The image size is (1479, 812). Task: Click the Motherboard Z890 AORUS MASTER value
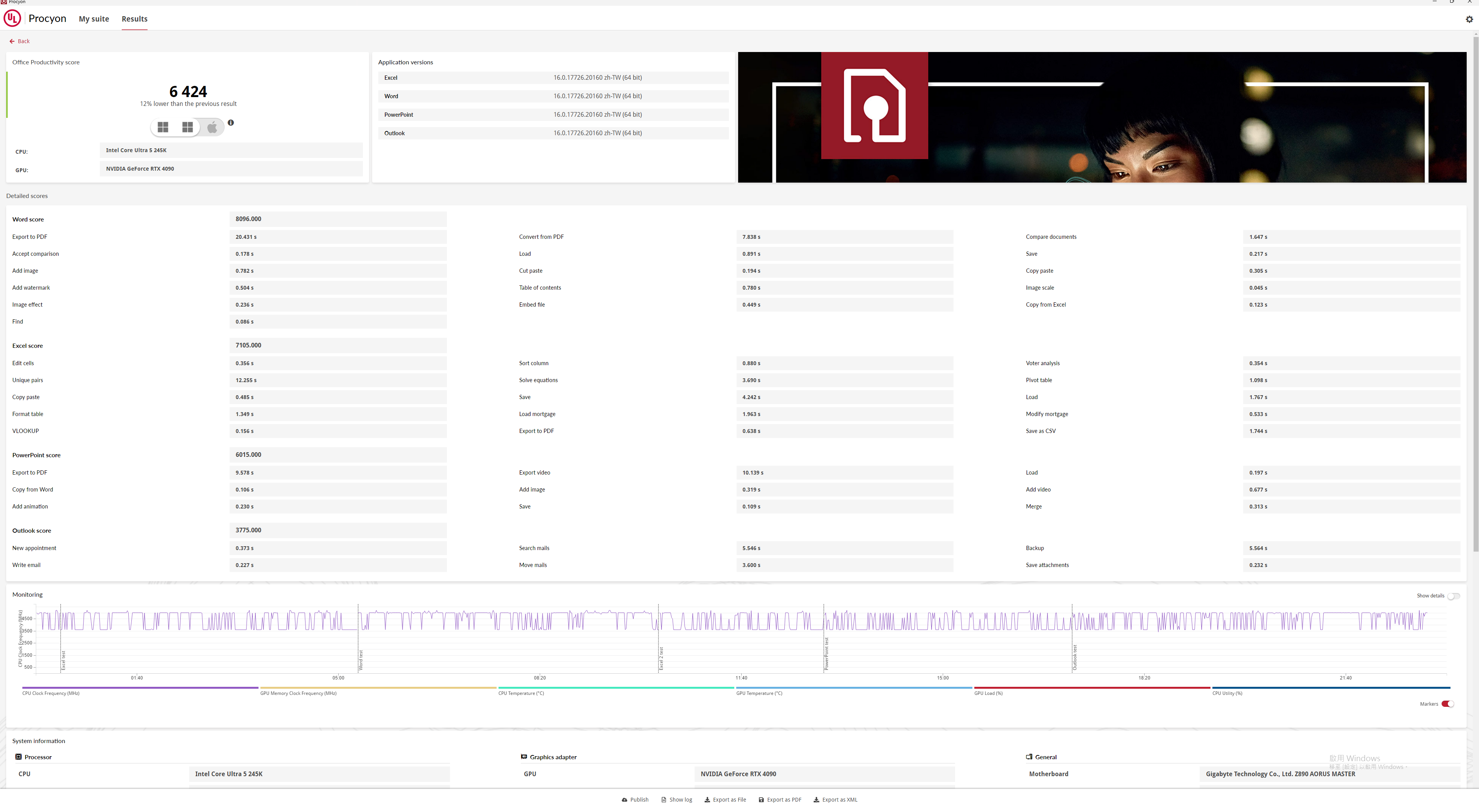(x=1330, y=774)
